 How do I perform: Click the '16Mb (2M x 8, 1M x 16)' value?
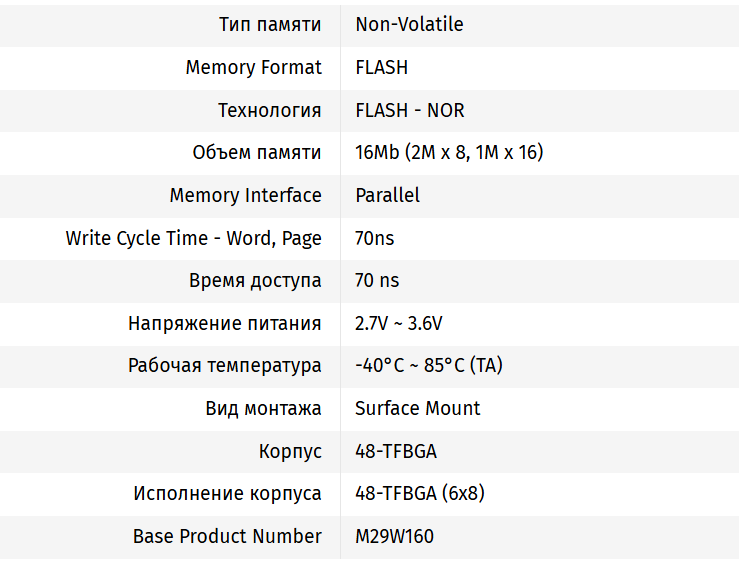point(449,152)
